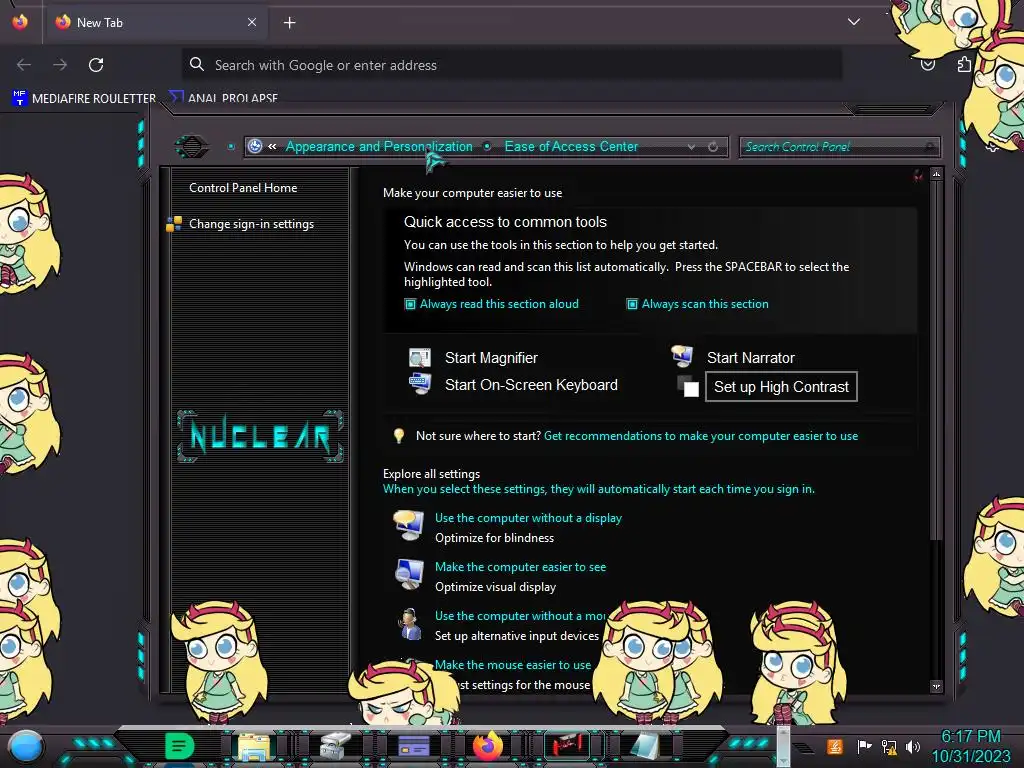Open Control Panel Home

243,187
